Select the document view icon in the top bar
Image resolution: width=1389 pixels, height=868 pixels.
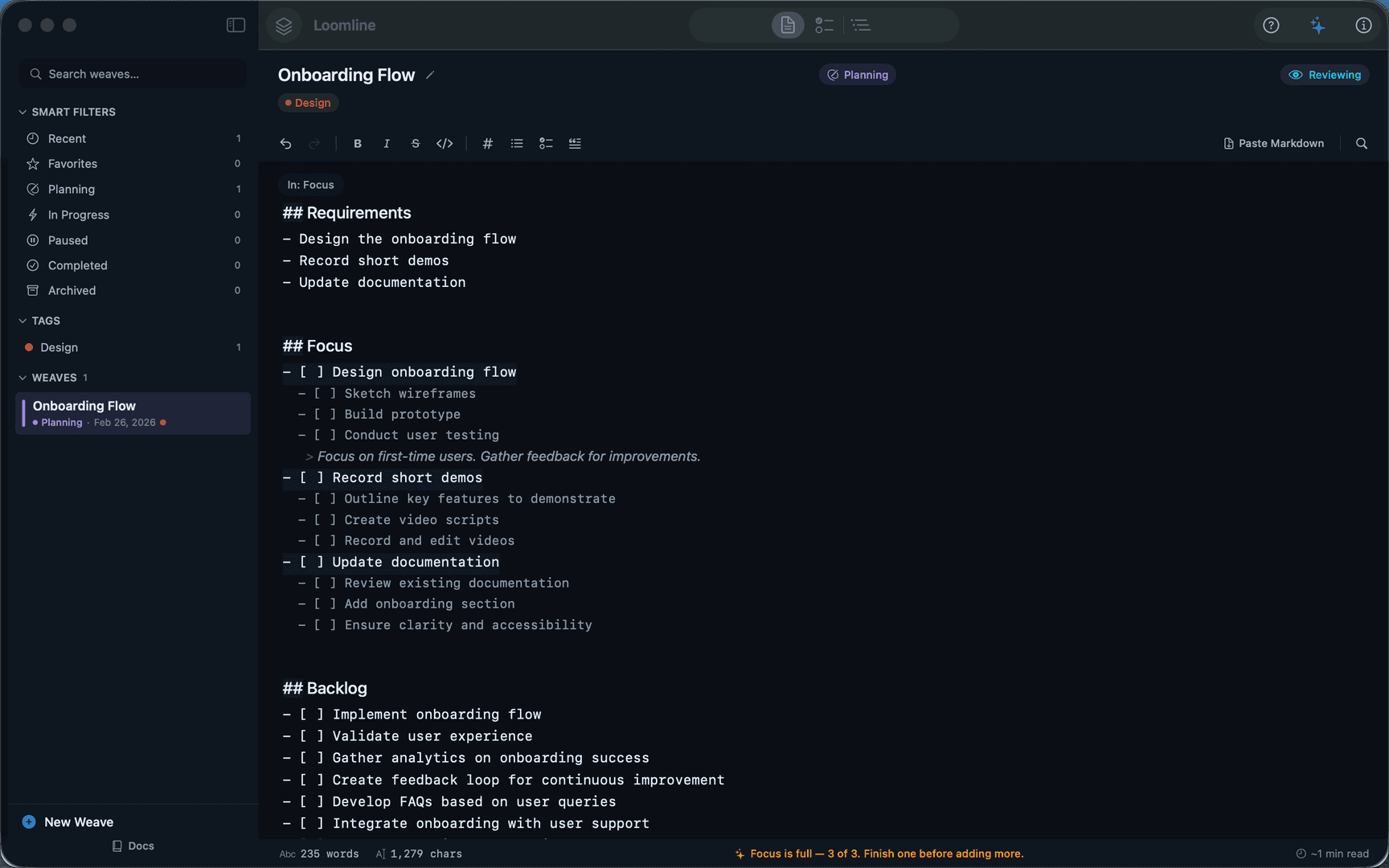(x=788, y=25)
